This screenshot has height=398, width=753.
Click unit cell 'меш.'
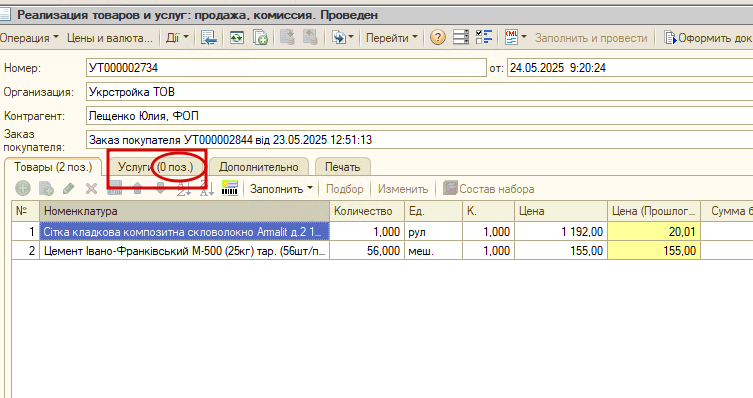[x=434, y=251]
